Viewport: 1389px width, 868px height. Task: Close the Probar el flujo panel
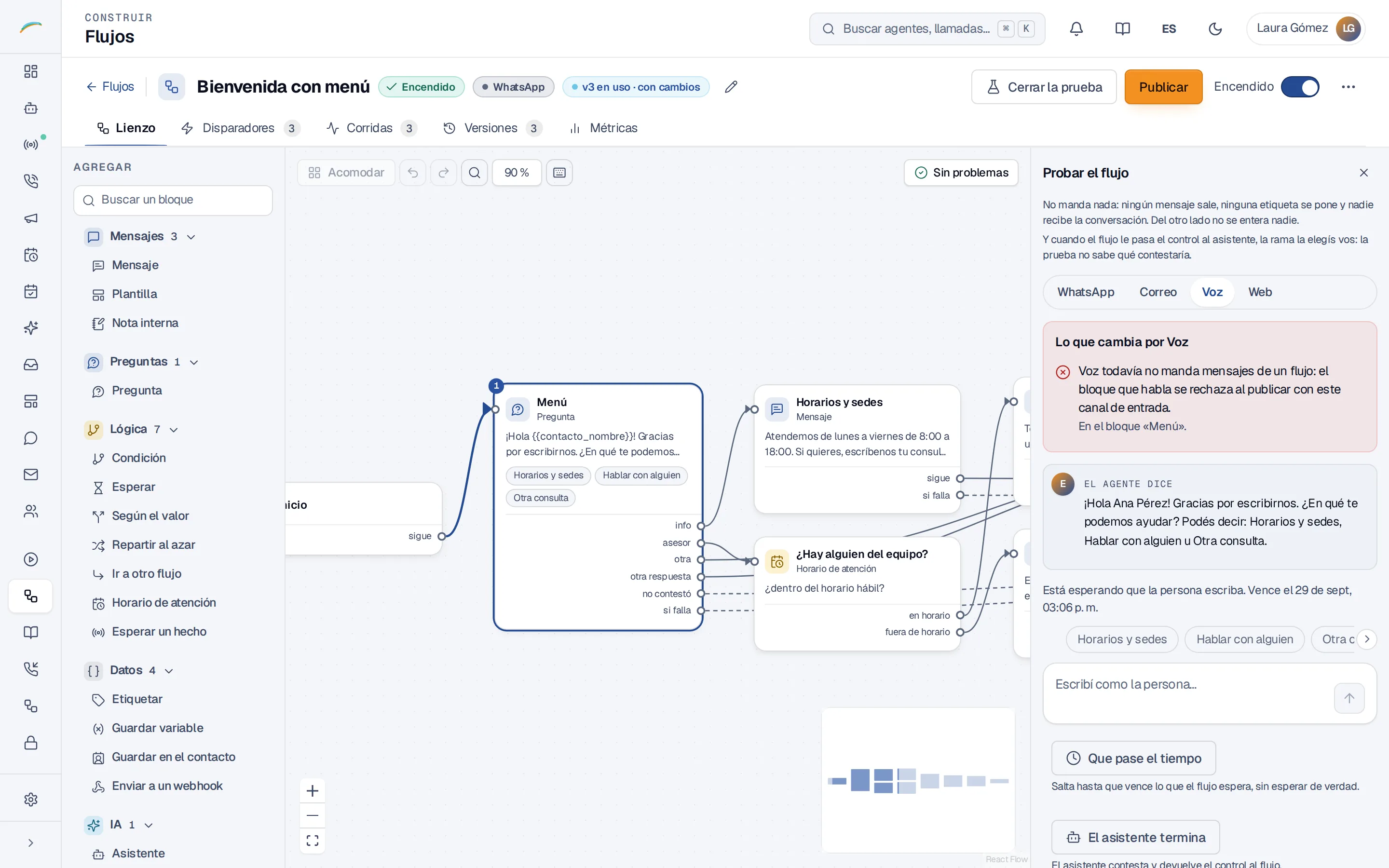[1364, 173]
